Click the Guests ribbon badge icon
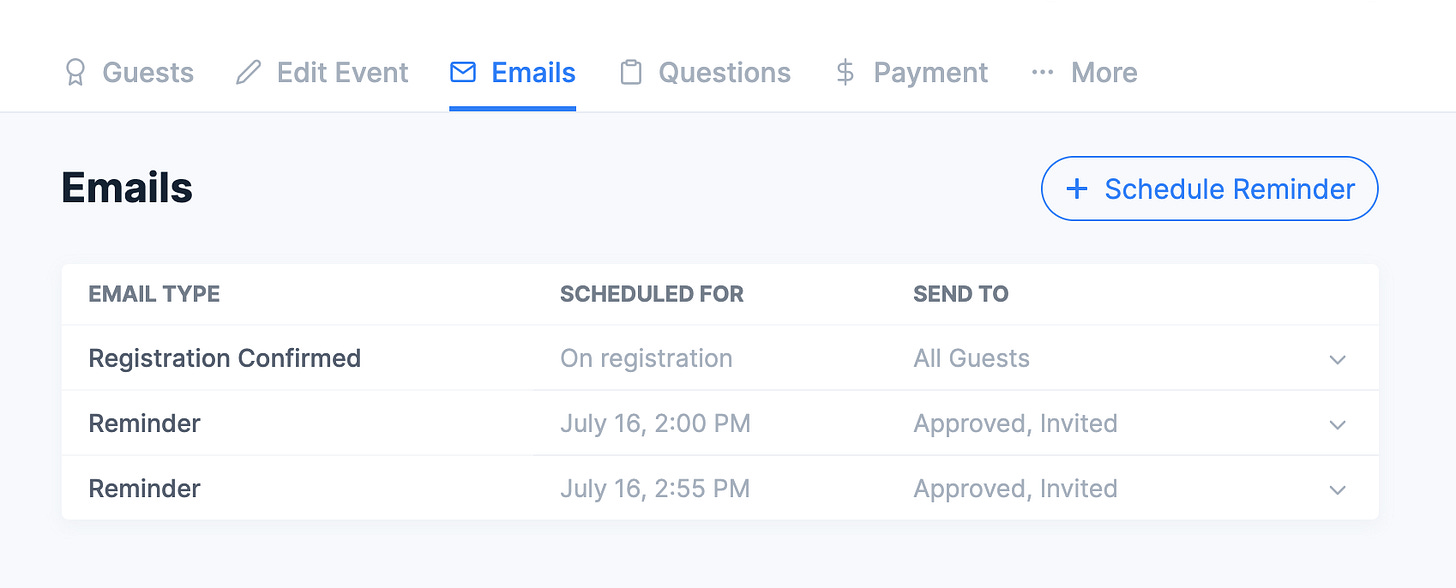1456x588 pixels. pyautogui.click(x=75, y=73)
